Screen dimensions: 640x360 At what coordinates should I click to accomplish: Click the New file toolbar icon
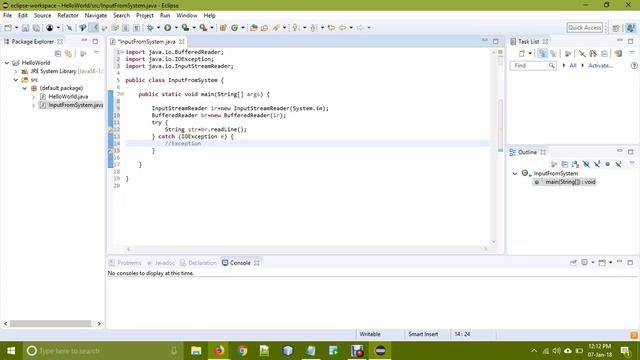(x=8, y=28)
